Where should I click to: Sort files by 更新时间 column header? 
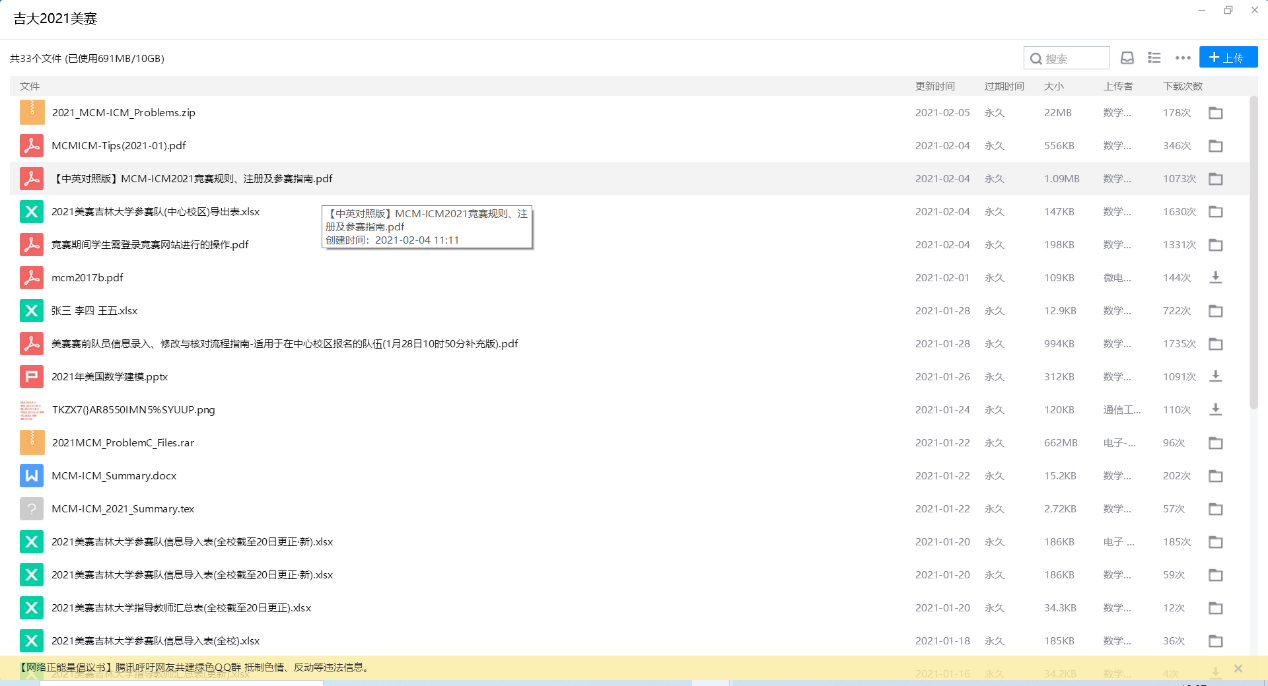935,86
